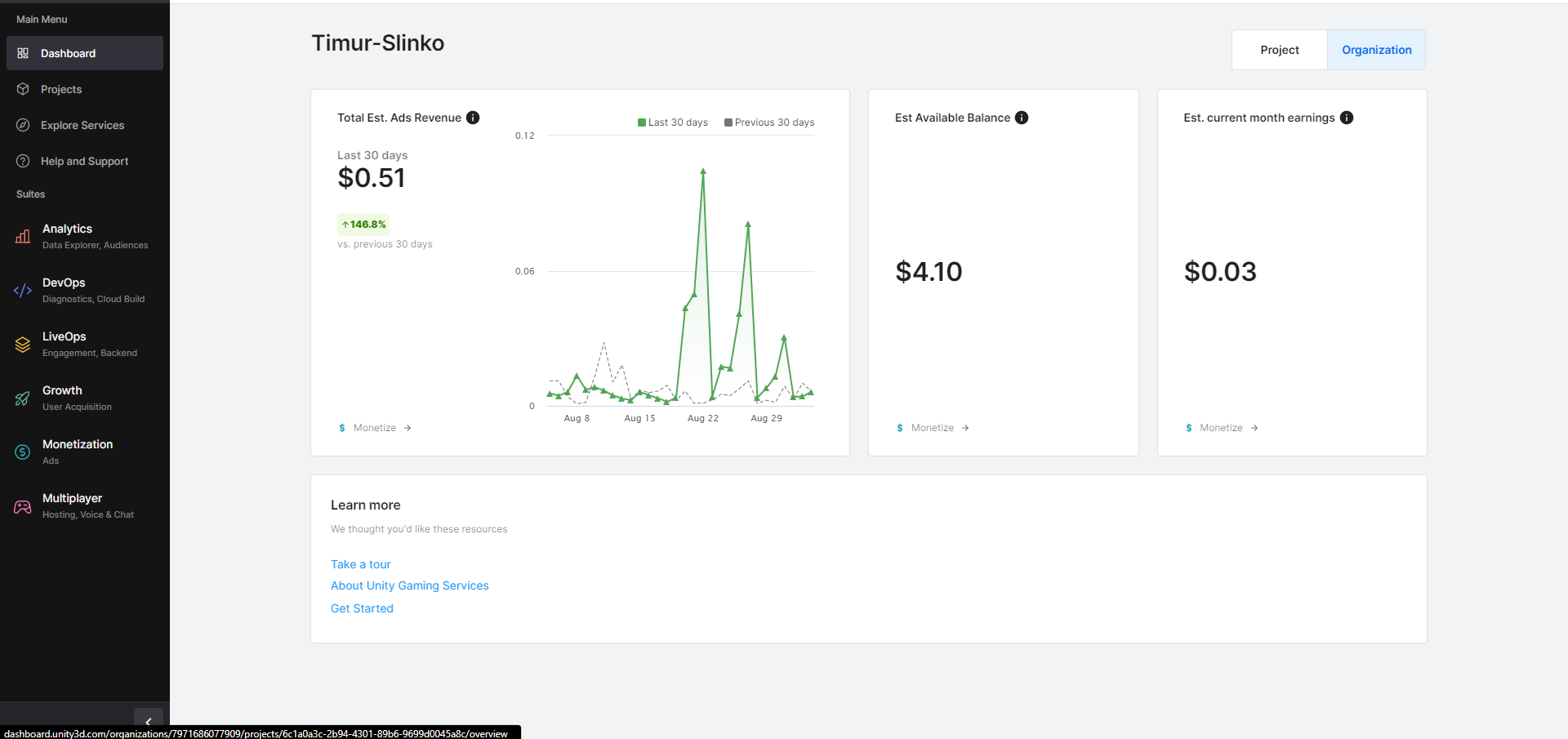Toggle Previous 30 days legend series
The width and height of the screenshot is (1568, 739).
pyautogui.click(x=768, y=122)
